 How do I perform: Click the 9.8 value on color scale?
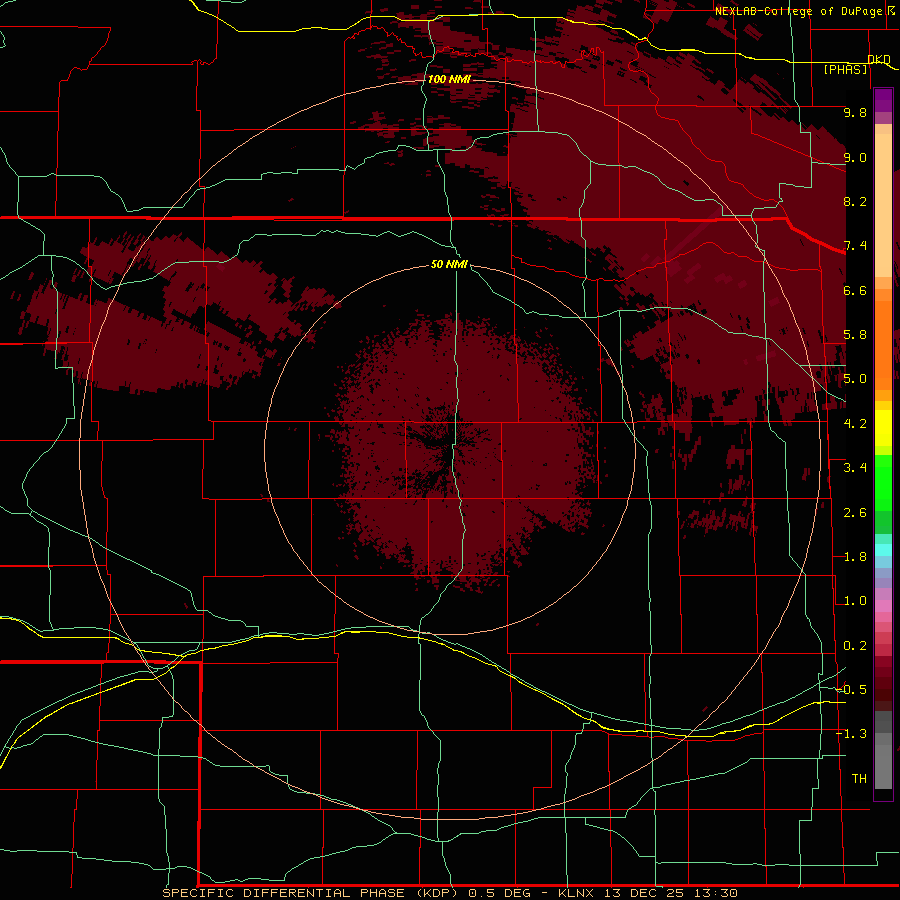(855, 112)
